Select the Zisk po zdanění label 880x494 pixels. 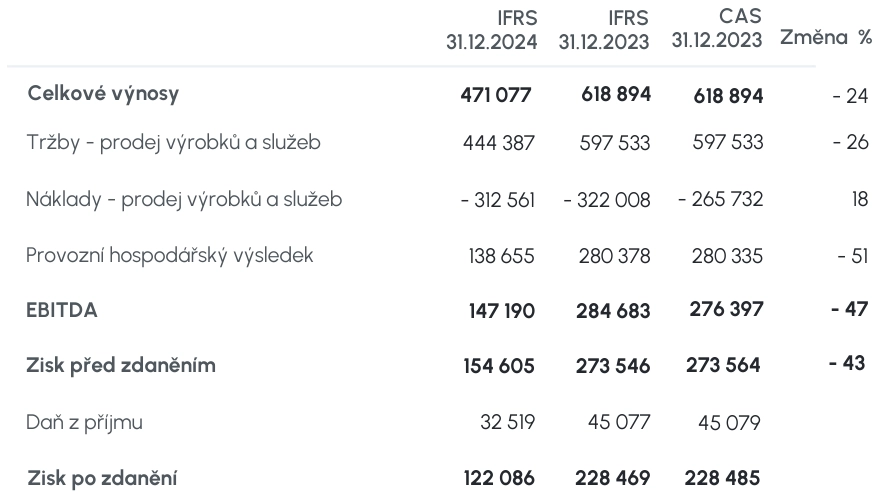click(102, 478)
